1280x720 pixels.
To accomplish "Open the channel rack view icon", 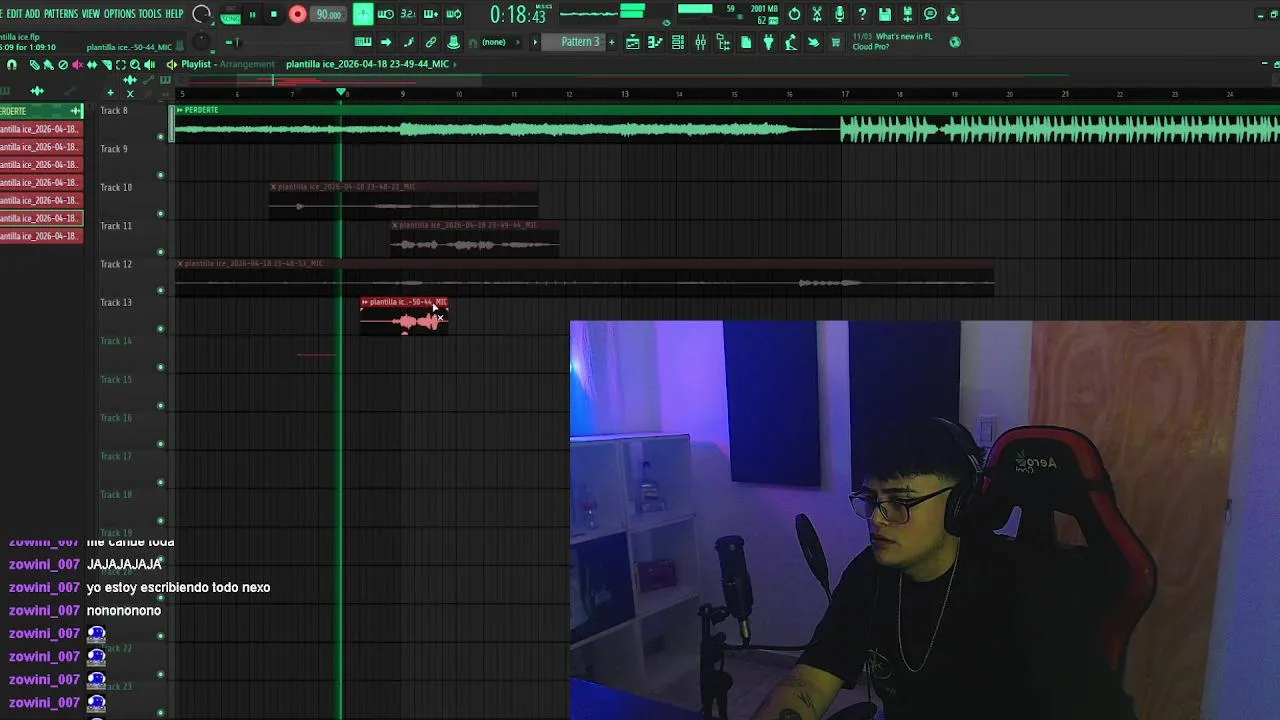I will [x=678, y=42].
